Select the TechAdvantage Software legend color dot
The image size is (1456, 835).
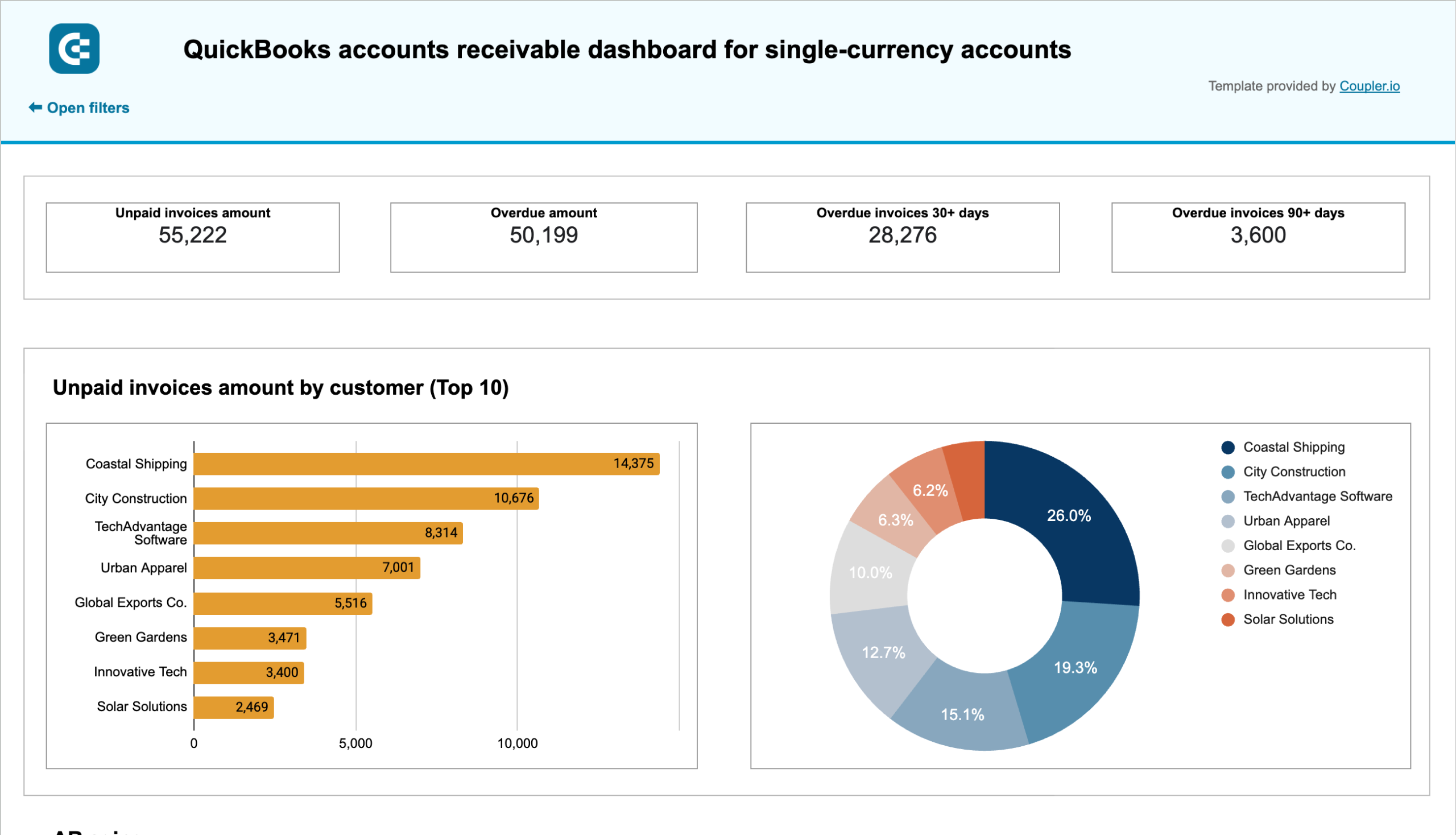pos(1229,496)
